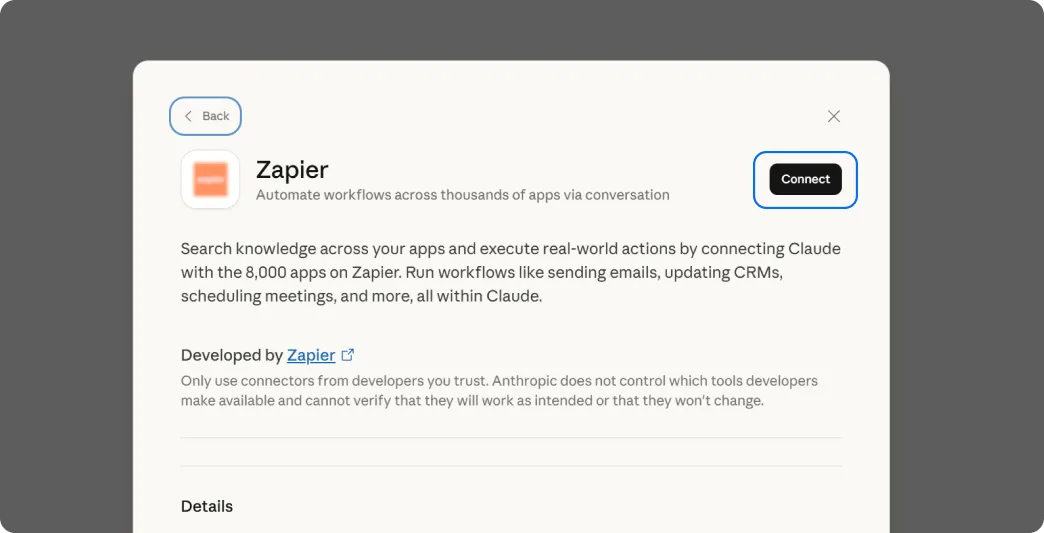This screenshot has width=1044, height=533.
Task: Click the divider line above Details
Action: (511, 466)
